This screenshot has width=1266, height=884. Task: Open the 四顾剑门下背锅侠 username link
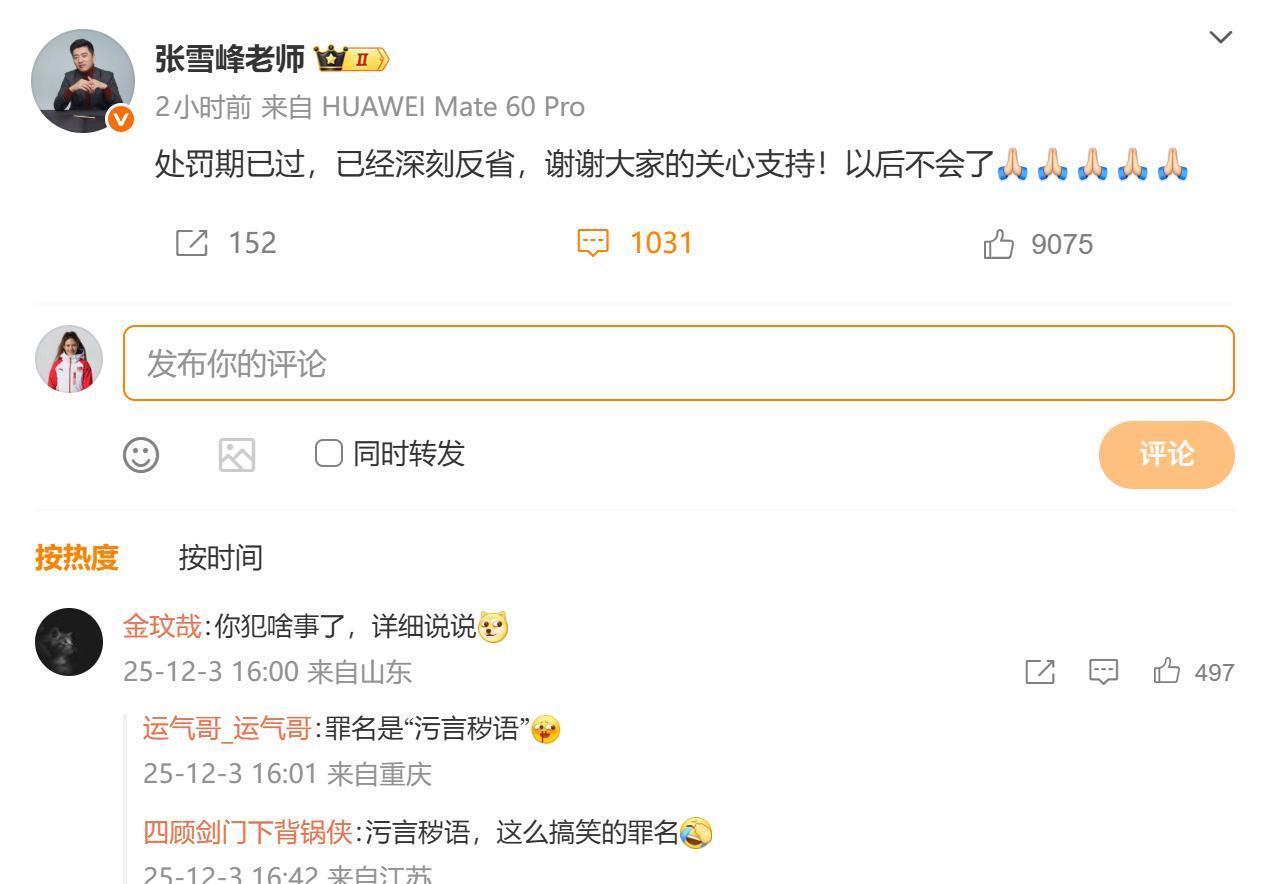[x=247, y=832]
